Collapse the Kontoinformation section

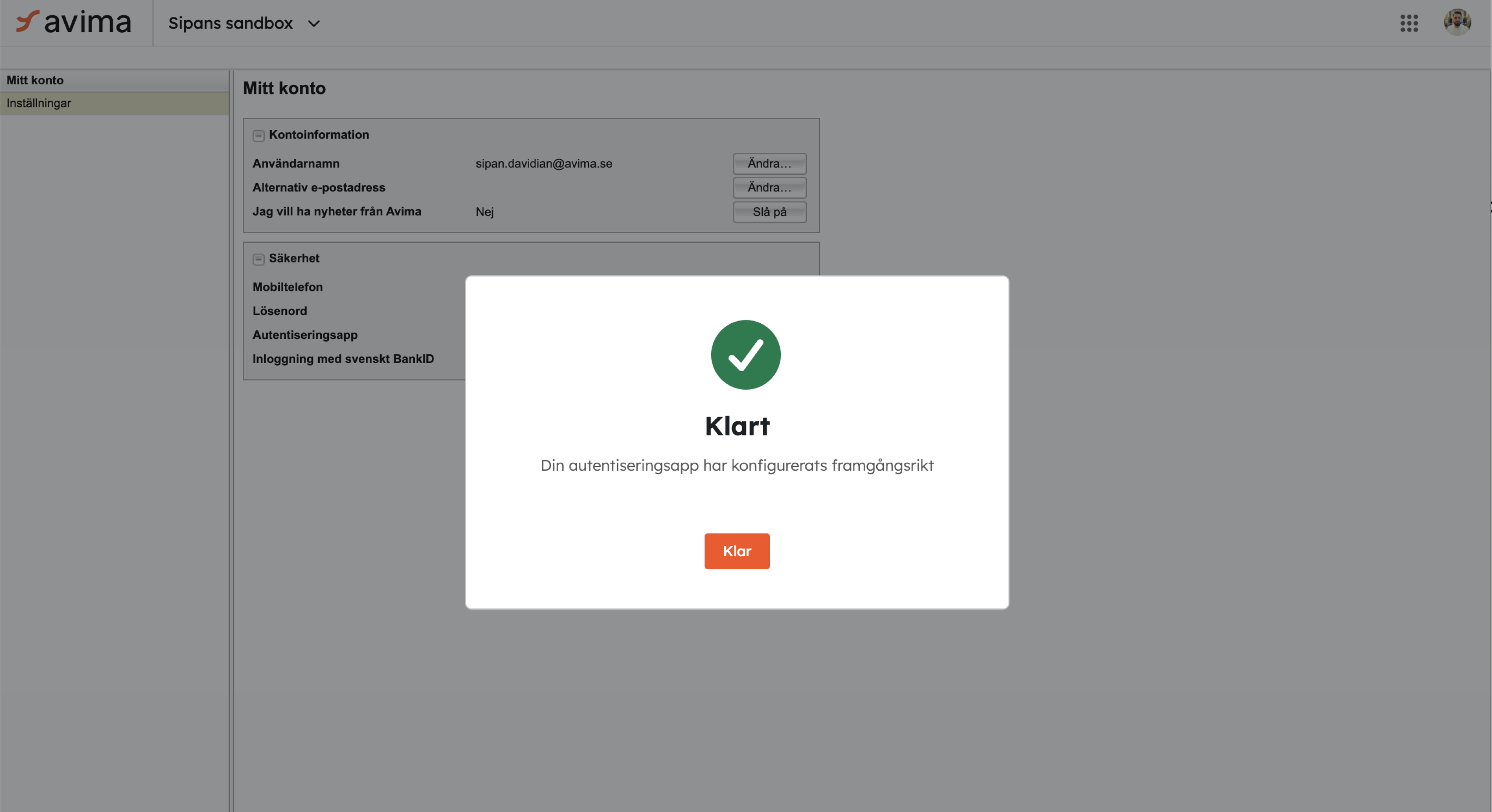258,136
